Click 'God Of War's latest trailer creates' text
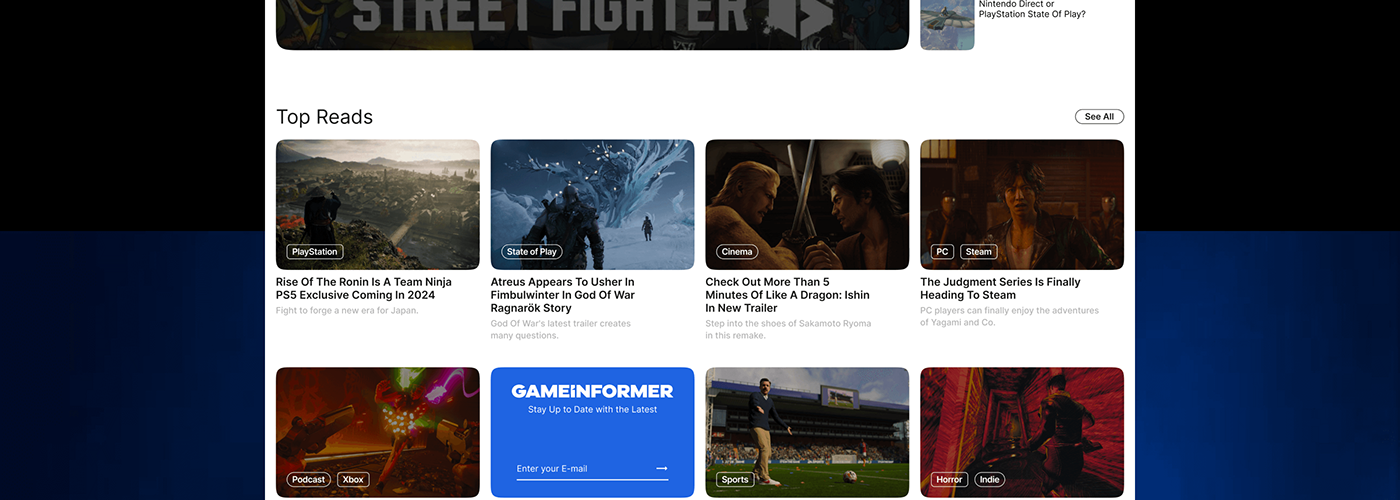The image size is (1400, 500). pos(561,324)
